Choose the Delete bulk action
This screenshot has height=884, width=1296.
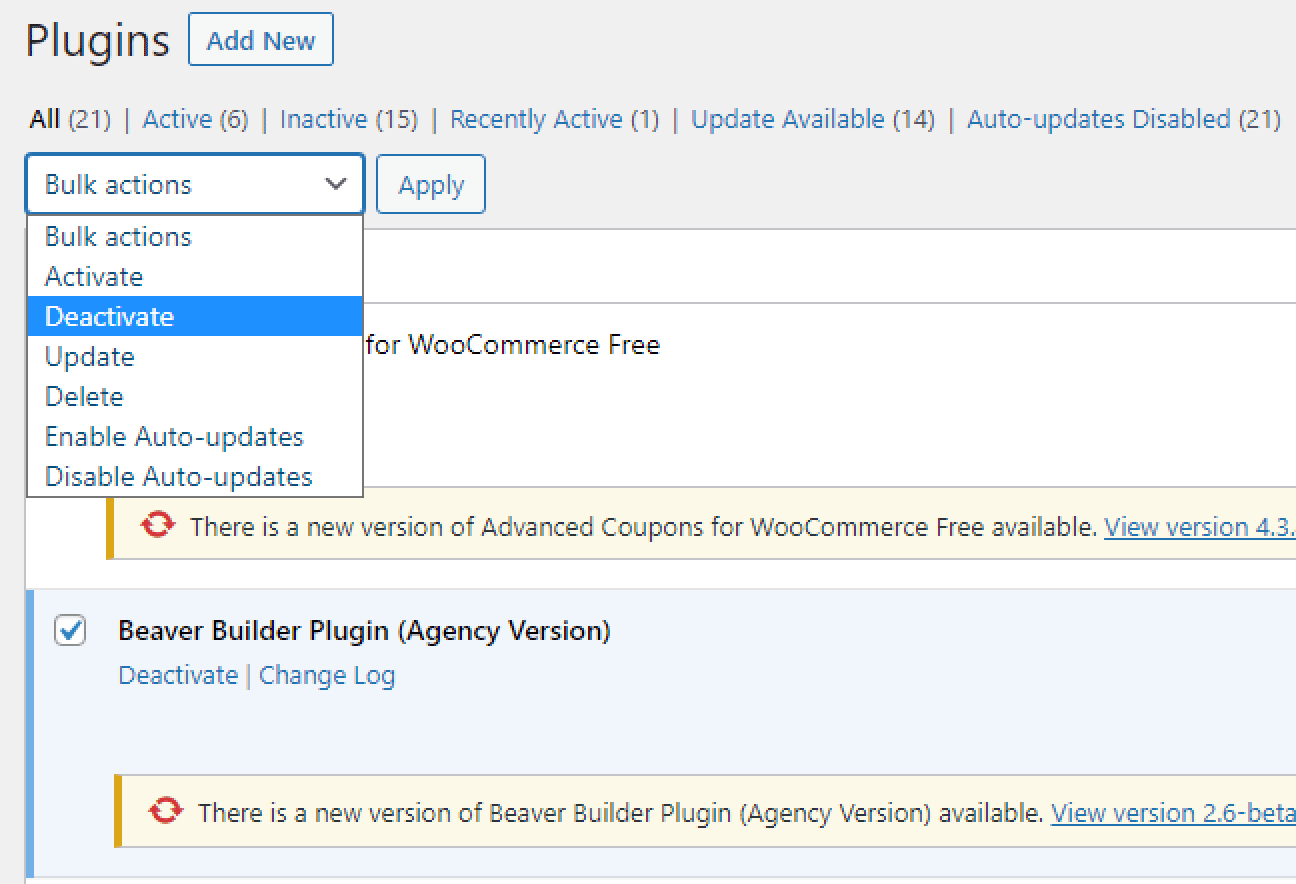click(x=84, y=396)
